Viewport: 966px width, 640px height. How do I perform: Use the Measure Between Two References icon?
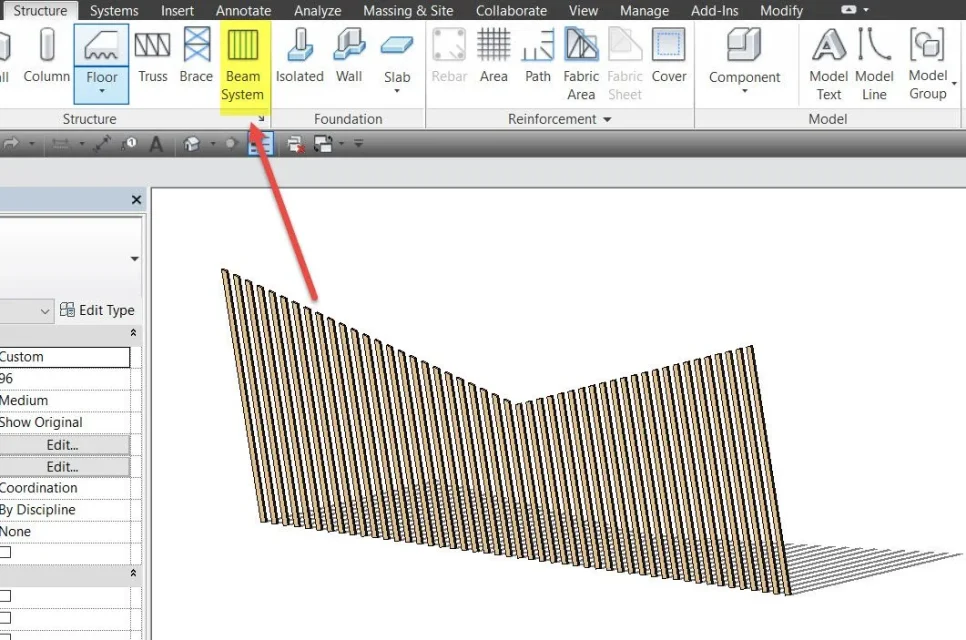tap(102, 144)
